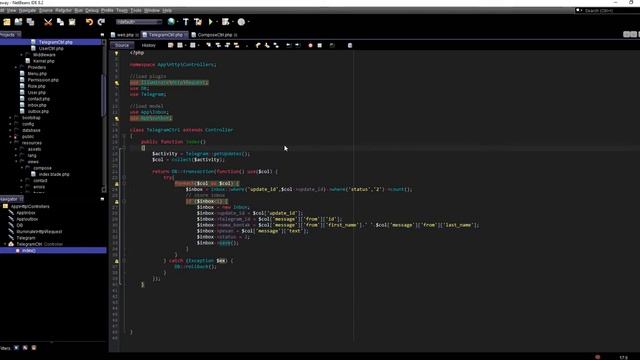Image resolution: width=640 pixels, height=360 pixels.
Task: Expand the bootstrap folder
Action: (10, 118)
